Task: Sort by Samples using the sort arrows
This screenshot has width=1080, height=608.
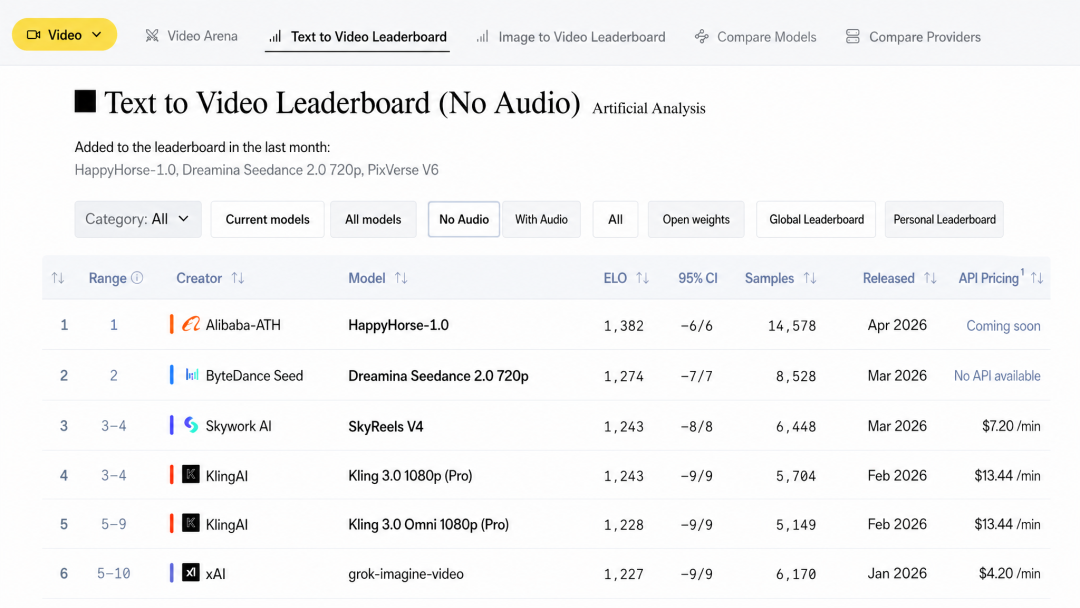Action: click(810, 278)
